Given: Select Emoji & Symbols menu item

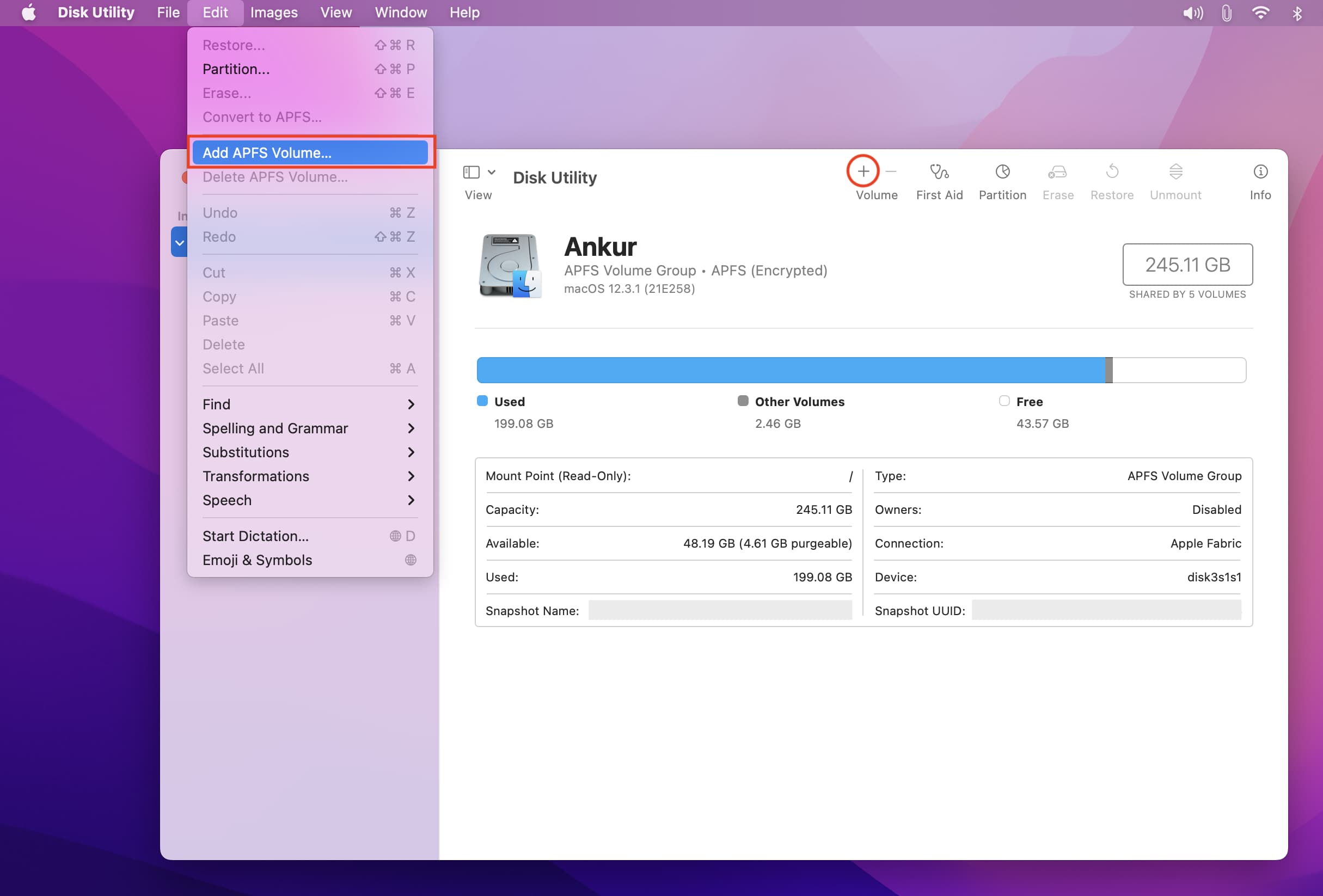Looking at the screenshot, I should click(310, 560).
